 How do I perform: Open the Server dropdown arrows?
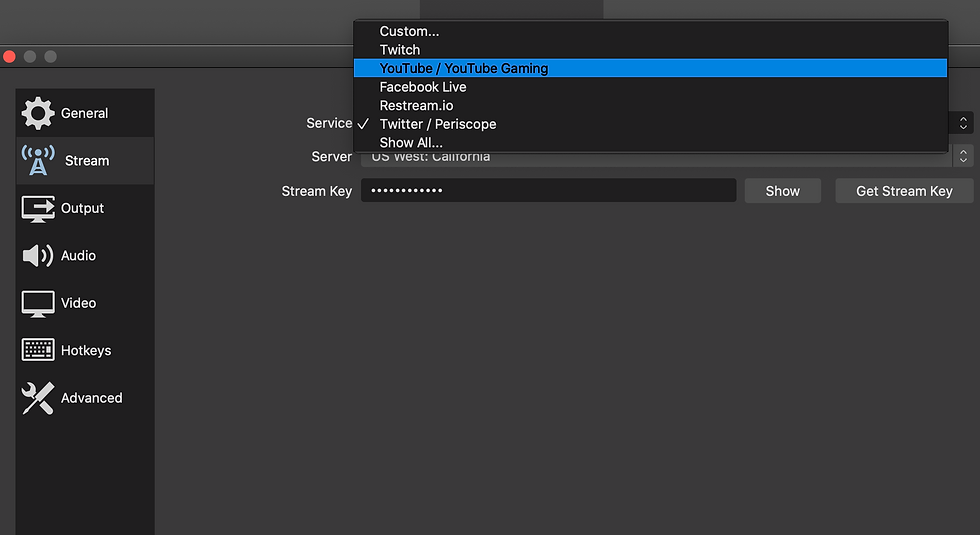pyautogui.click(x=963, y=156)
